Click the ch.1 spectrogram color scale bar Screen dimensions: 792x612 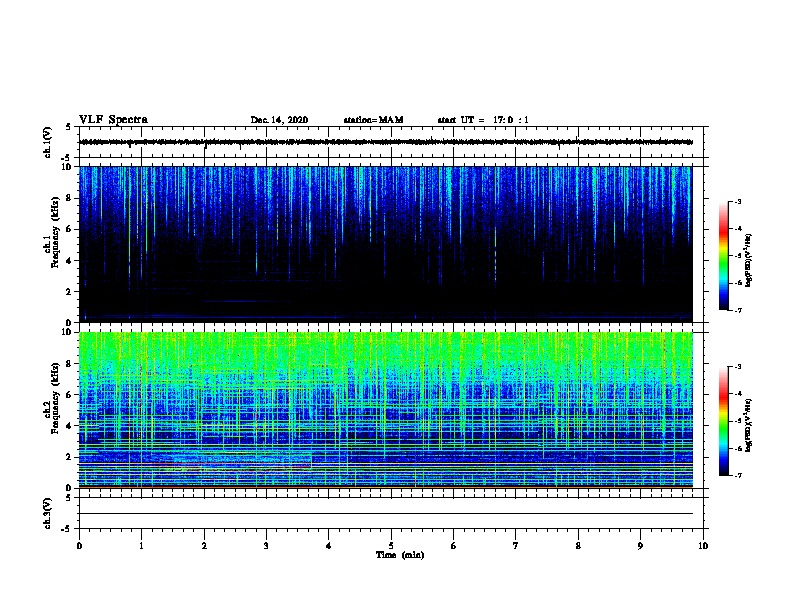click(723, 256)
